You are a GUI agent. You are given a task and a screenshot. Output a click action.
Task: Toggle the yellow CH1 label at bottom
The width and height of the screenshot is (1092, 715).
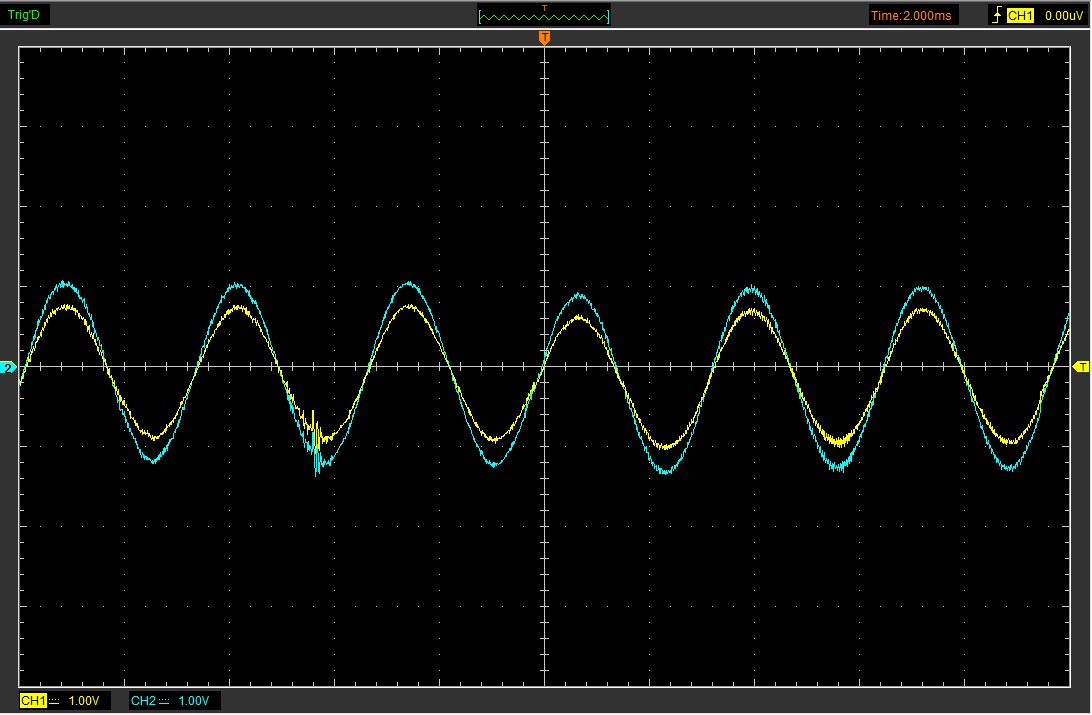33,701
